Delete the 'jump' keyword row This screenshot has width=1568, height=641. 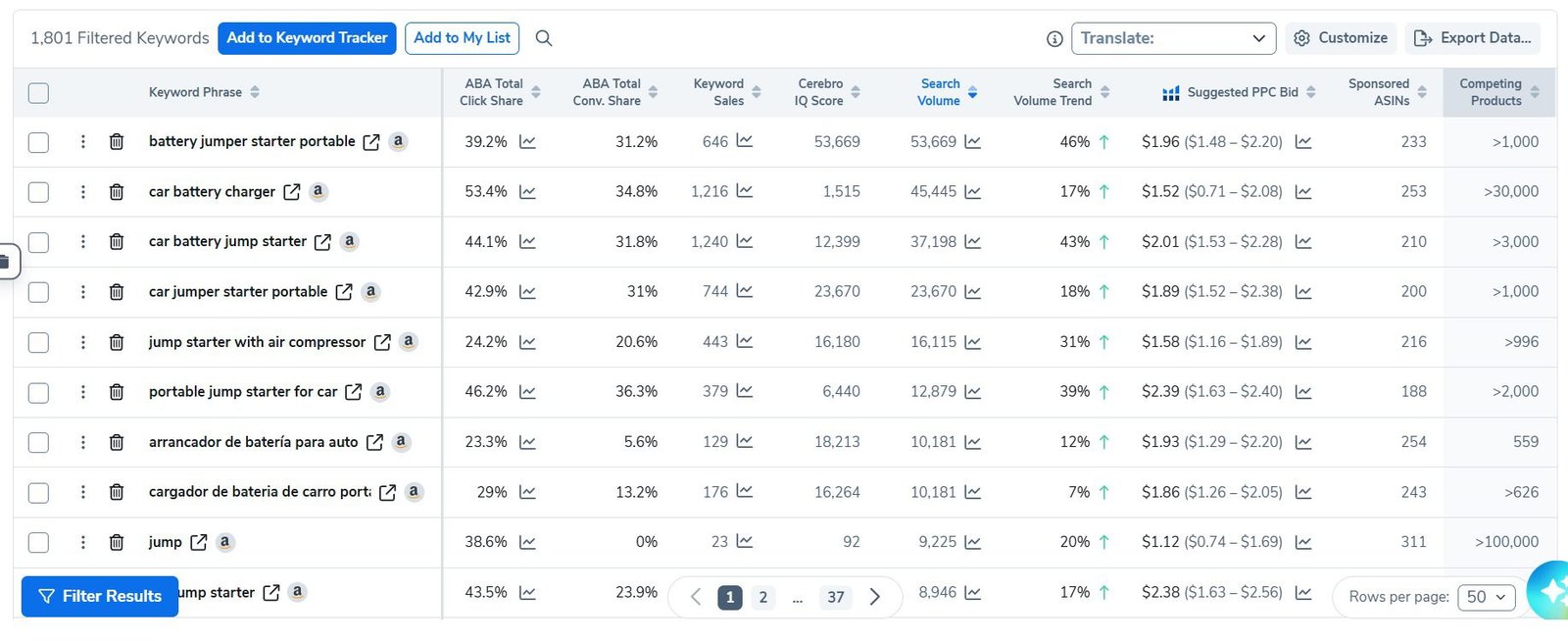pyautogui.click(x=117, y=542)
